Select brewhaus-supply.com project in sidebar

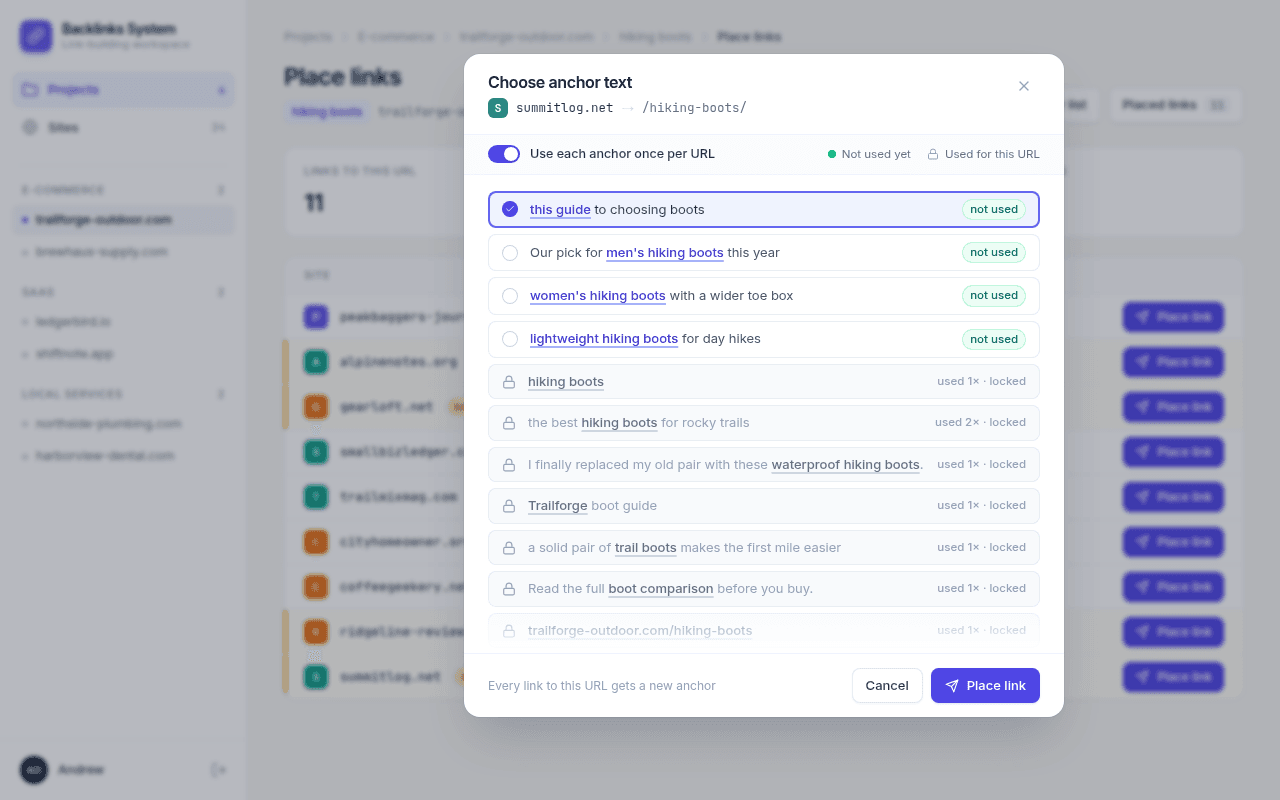point(124,252)
